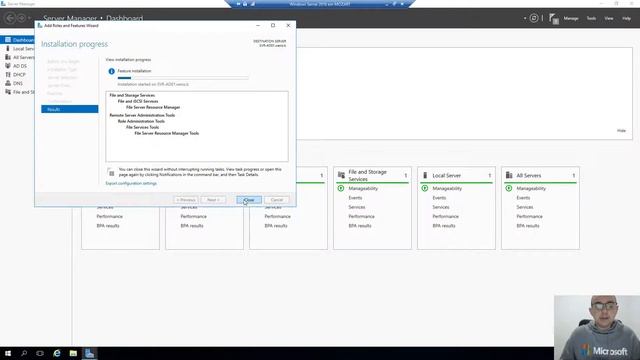Open the Tools menu

point(591,18)
